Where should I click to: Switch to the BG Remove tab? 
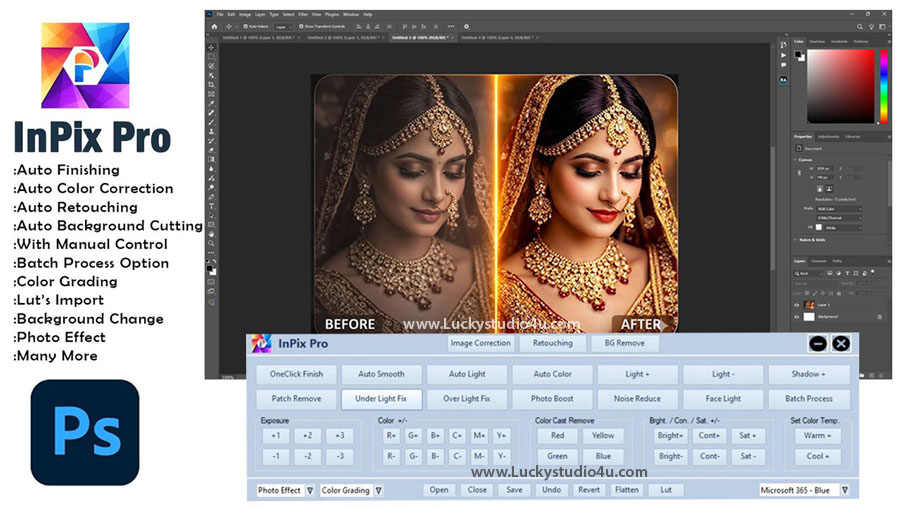(624, 343)
